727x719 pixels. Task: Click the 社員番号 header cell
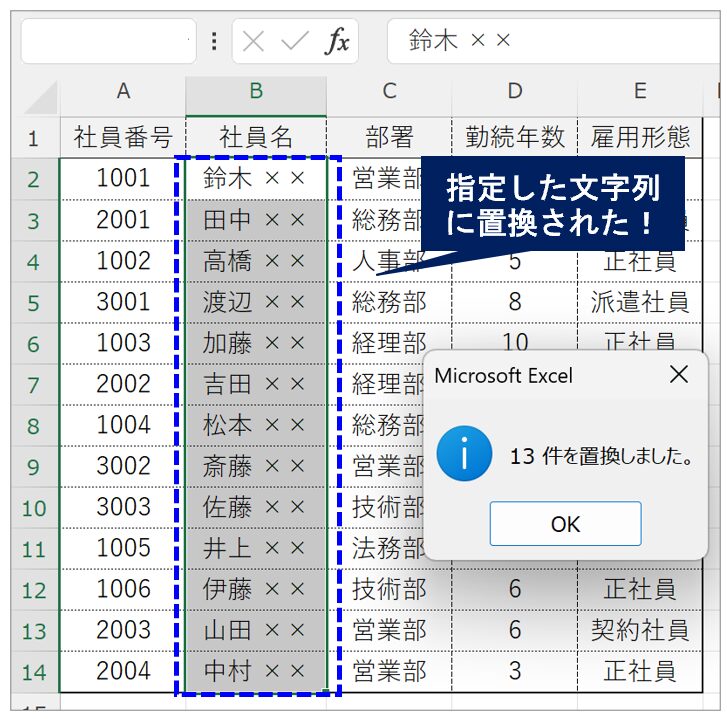tap(123, 137)
